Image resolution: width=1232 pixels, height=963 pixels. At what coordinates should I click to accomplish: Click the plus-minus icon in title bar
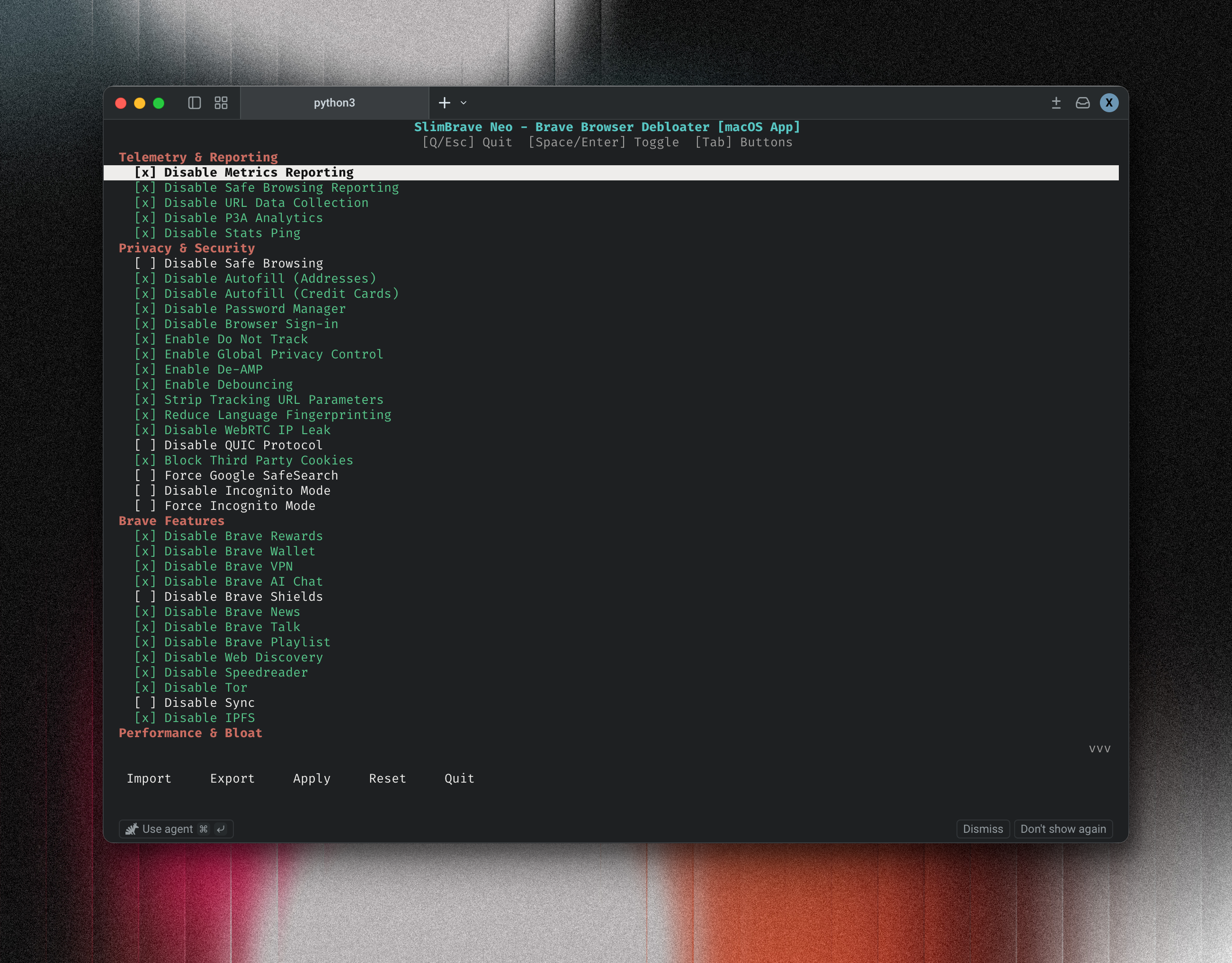click(x=1056, y=103)
